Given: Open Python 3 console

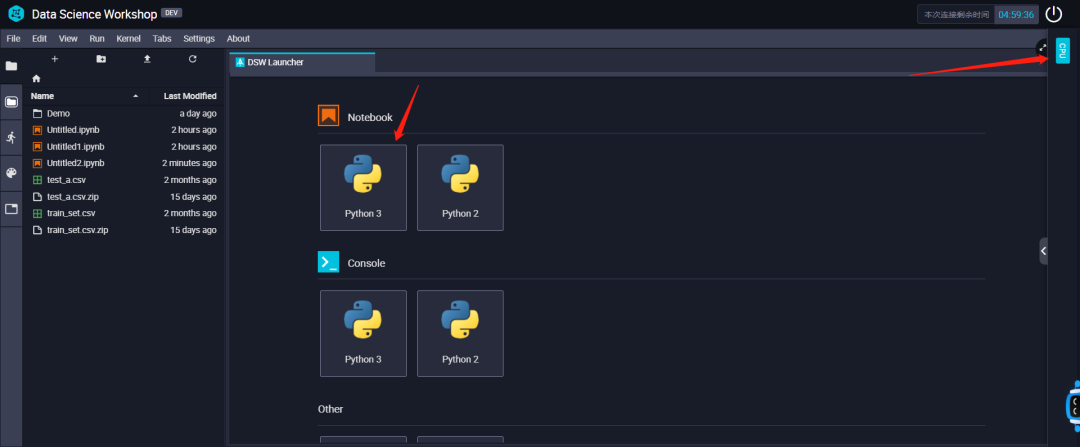Looking at the screenshot, I should click(363, 333).
